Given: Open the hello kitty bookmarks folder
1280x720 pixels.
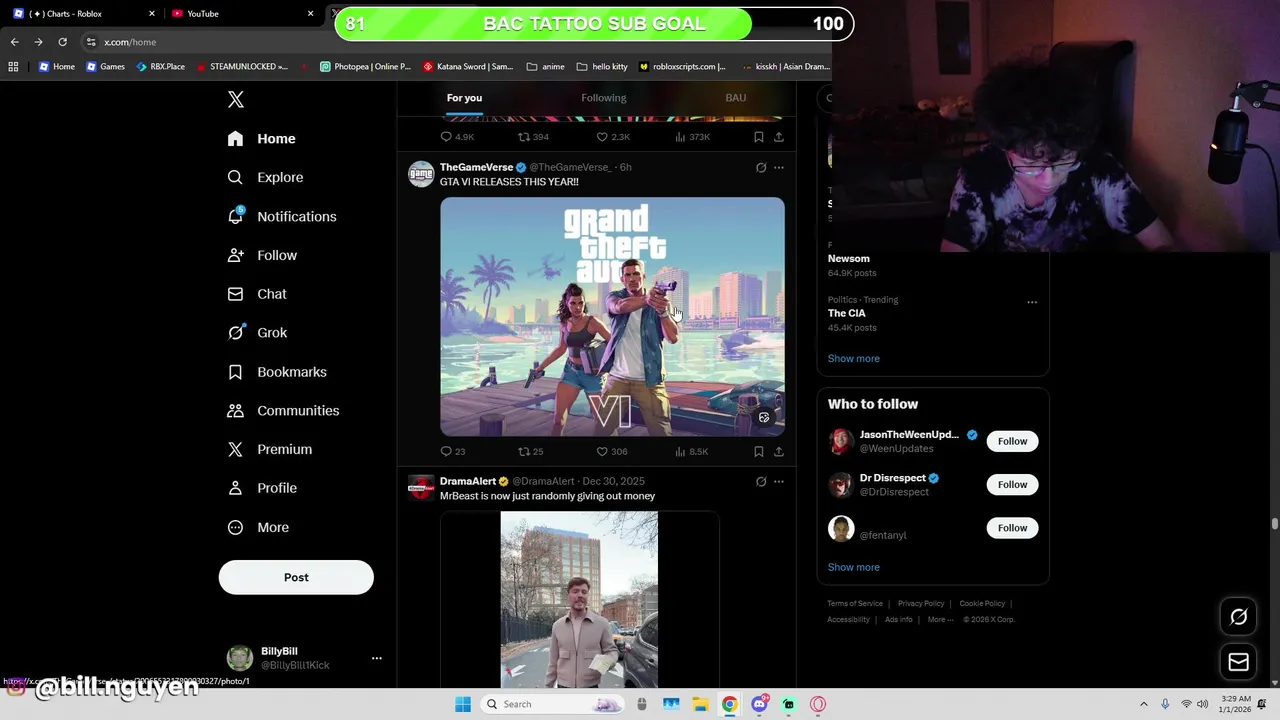Looking at the screenshot, I should (602, 67).
